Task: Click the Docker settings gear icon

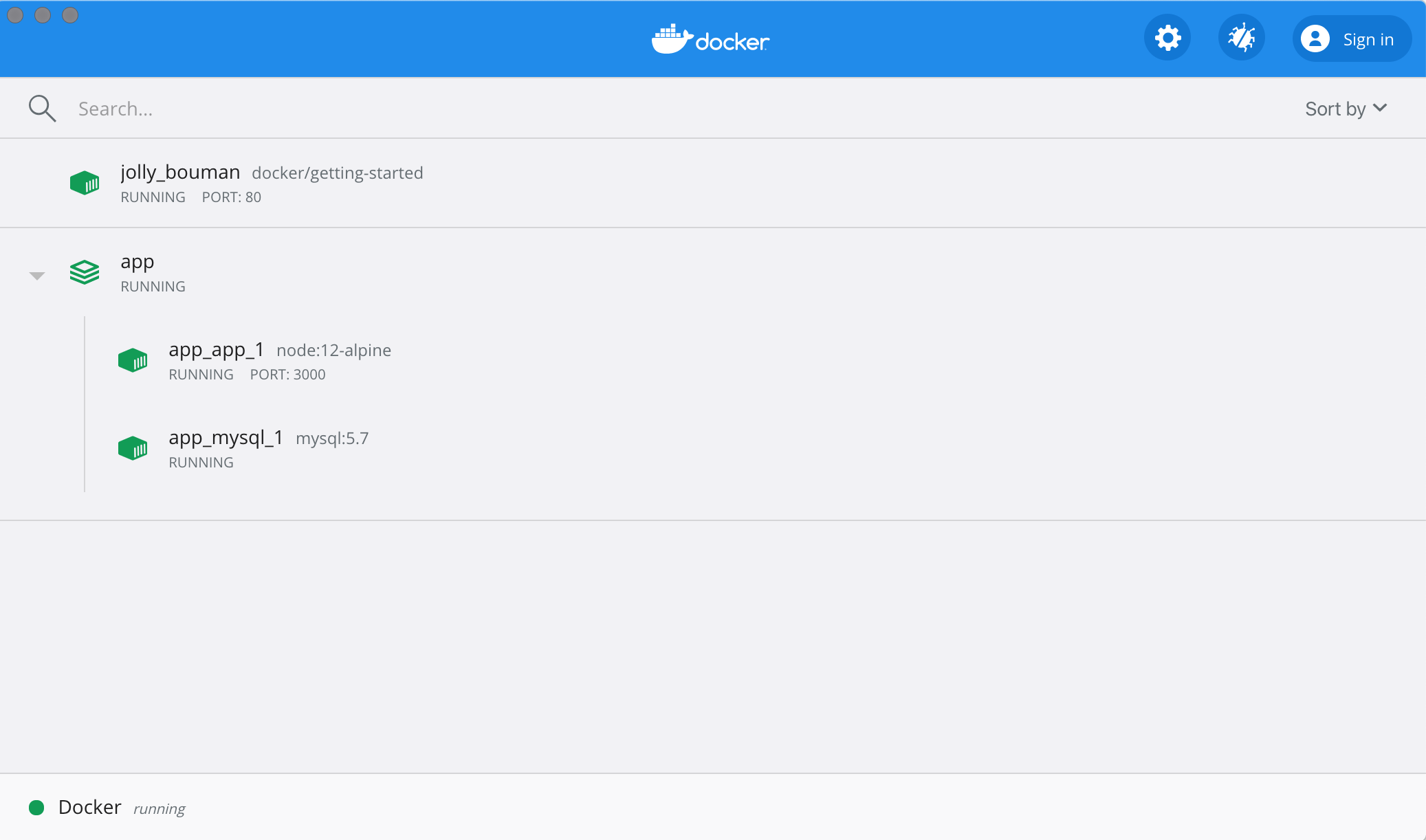Action: pos(1167,39)
